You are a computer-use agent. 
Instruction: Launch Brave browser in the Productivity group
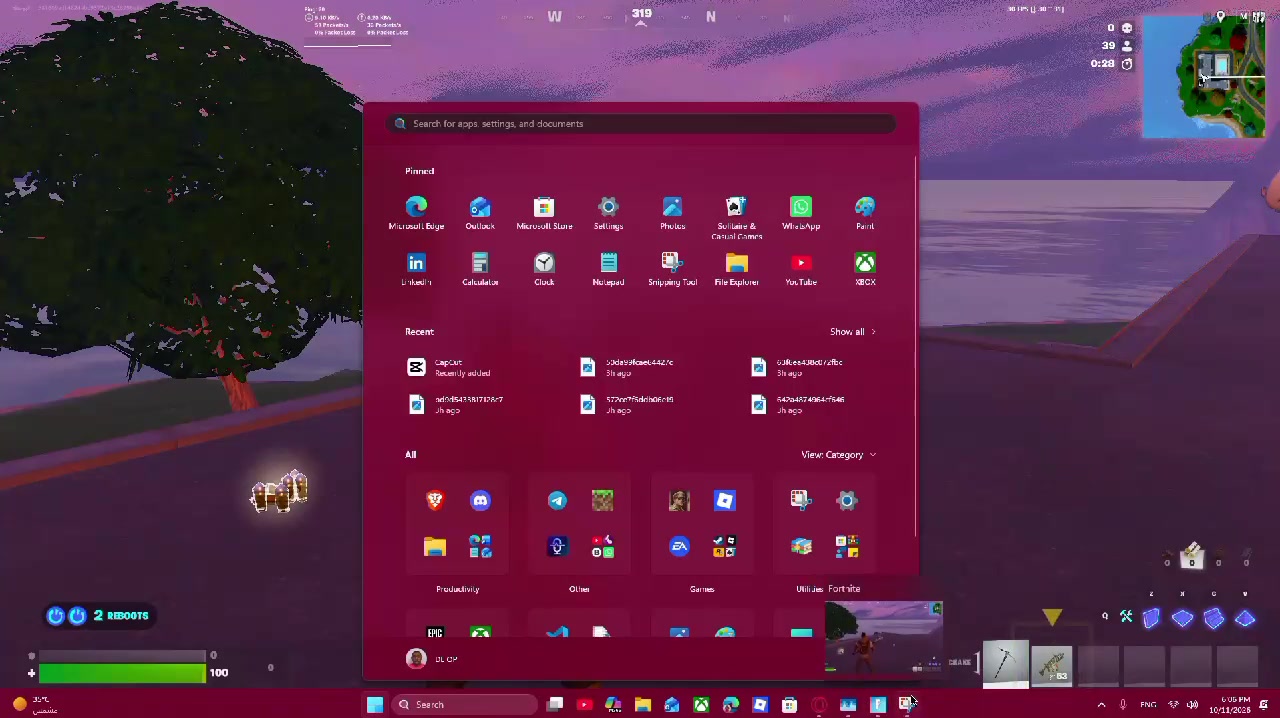(x=435, y=500)
